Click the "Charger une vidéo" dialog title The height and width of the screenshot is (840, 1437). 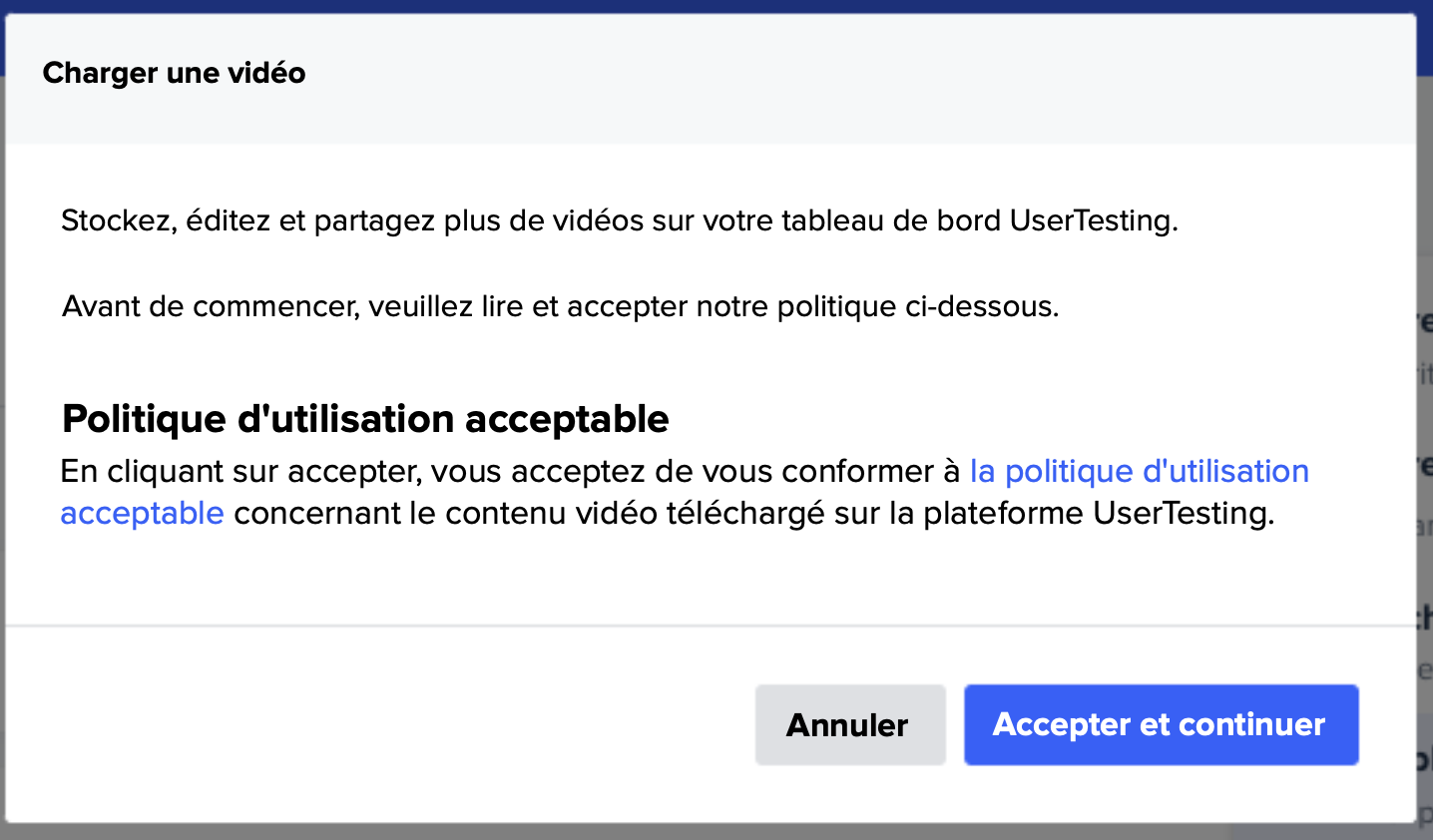point(174,73)
